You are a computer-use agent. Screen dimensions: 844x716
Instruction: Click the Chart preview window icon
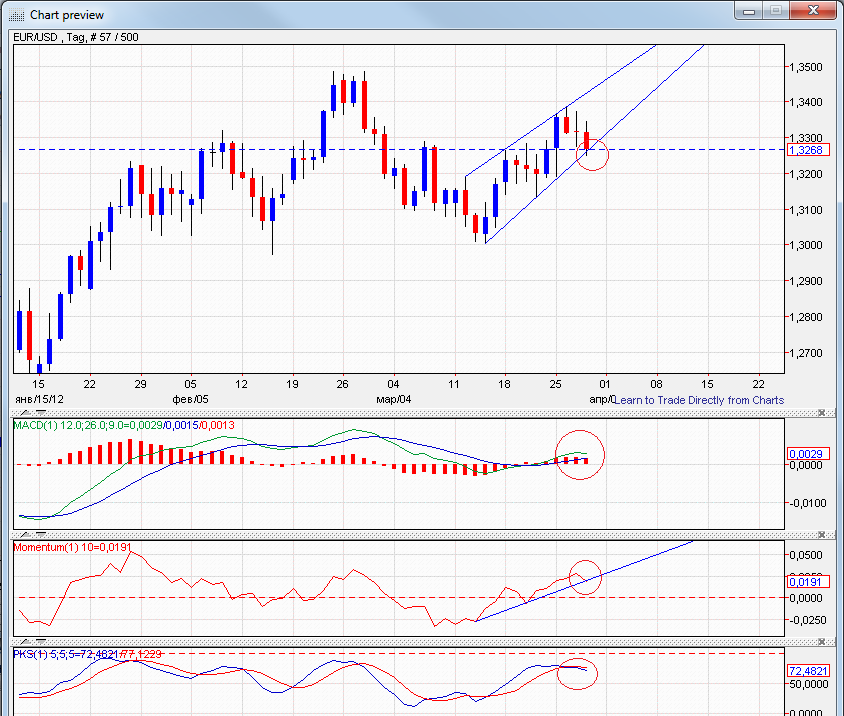17,15
